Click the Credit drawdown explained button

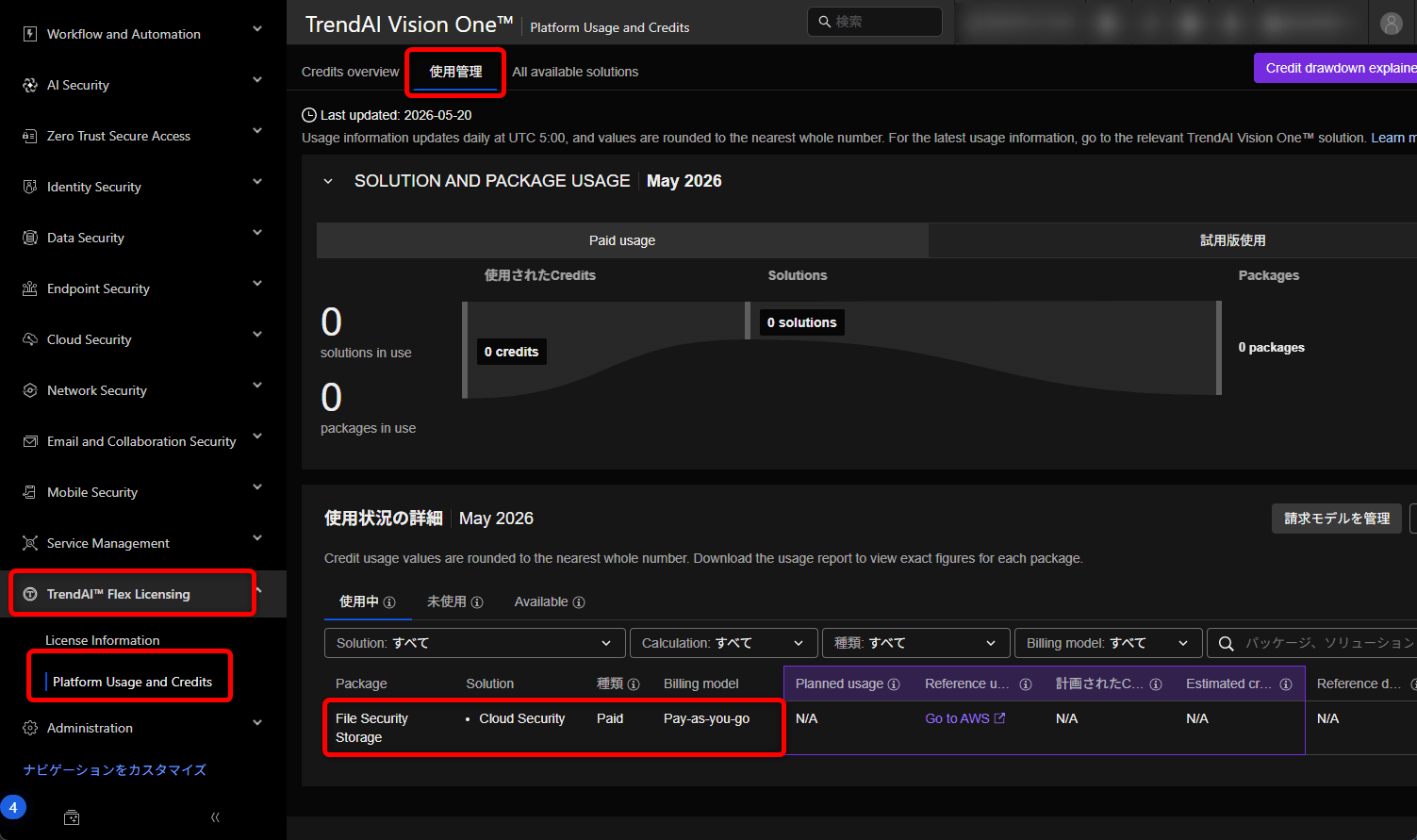1335,68
